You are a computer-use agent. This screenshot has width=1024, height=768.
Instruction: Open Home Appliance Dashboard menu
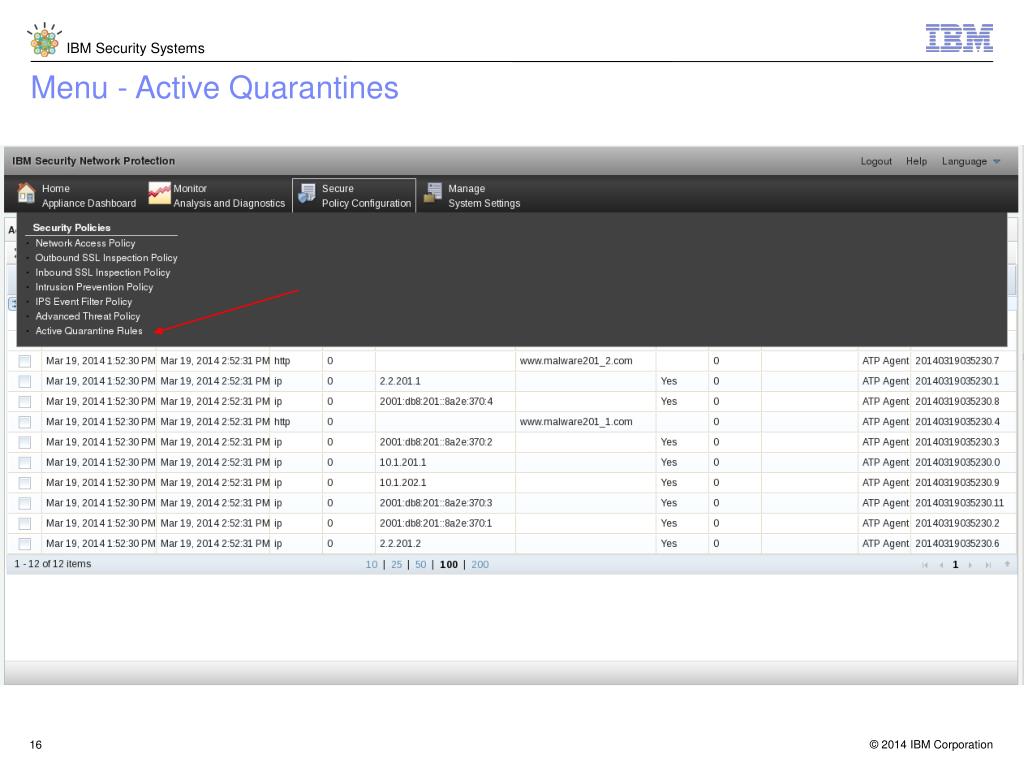click(77, 195)
